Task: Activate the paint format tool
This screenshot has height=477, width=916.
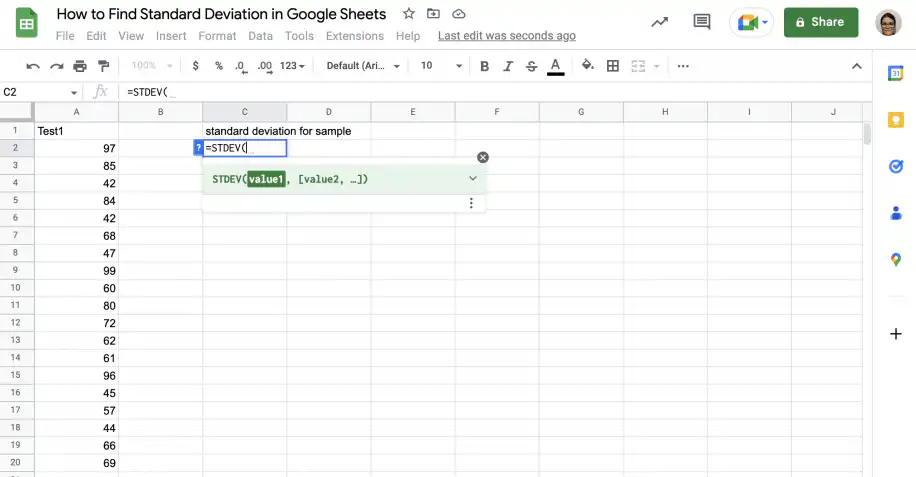Action: [x=103, y=66]
